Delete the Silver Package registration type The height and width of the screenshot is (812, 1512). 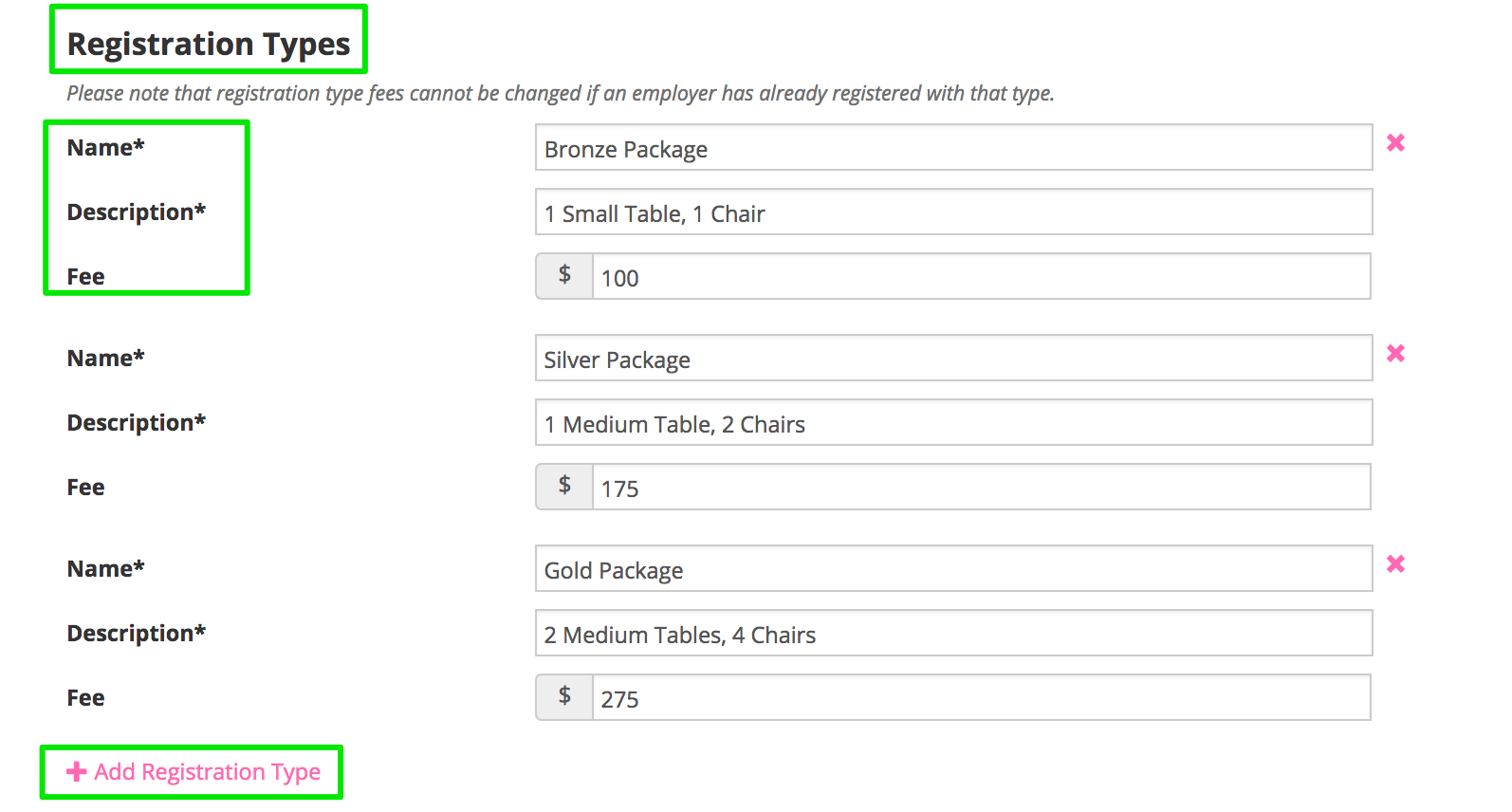(x=1395, y=354)
